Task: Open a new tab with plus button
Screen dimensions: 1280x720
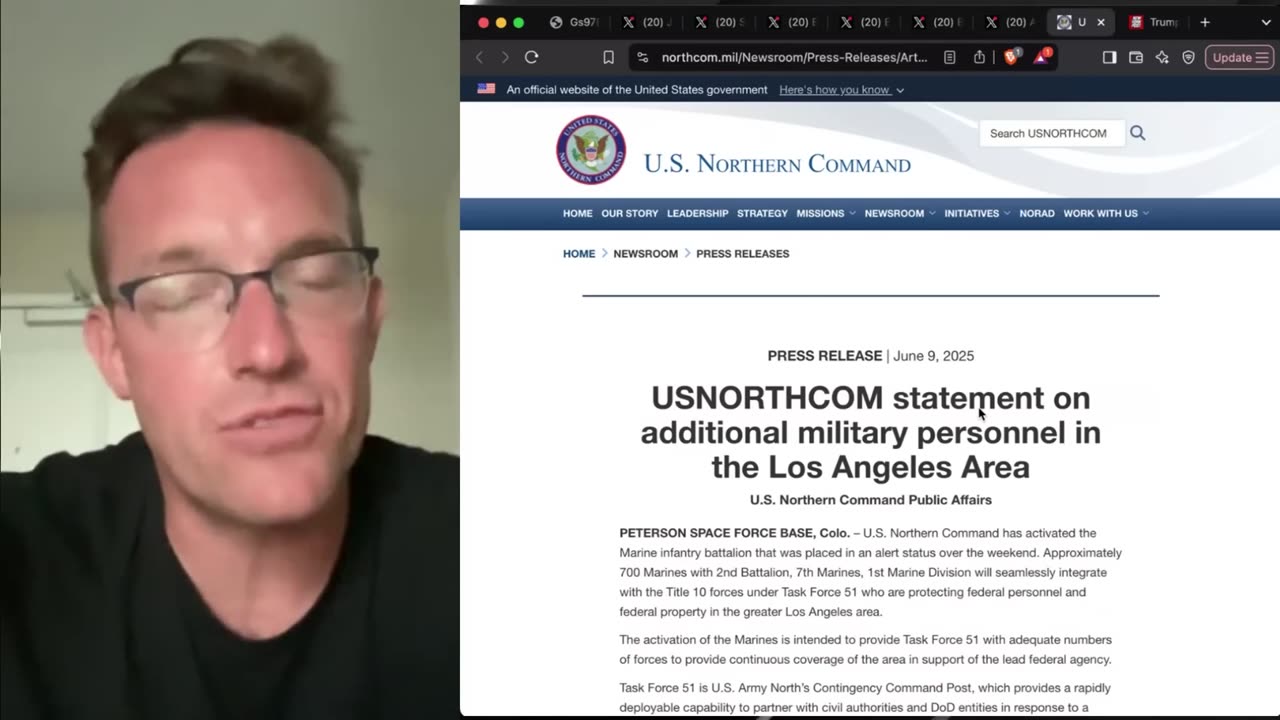Action: point(1205,22)
